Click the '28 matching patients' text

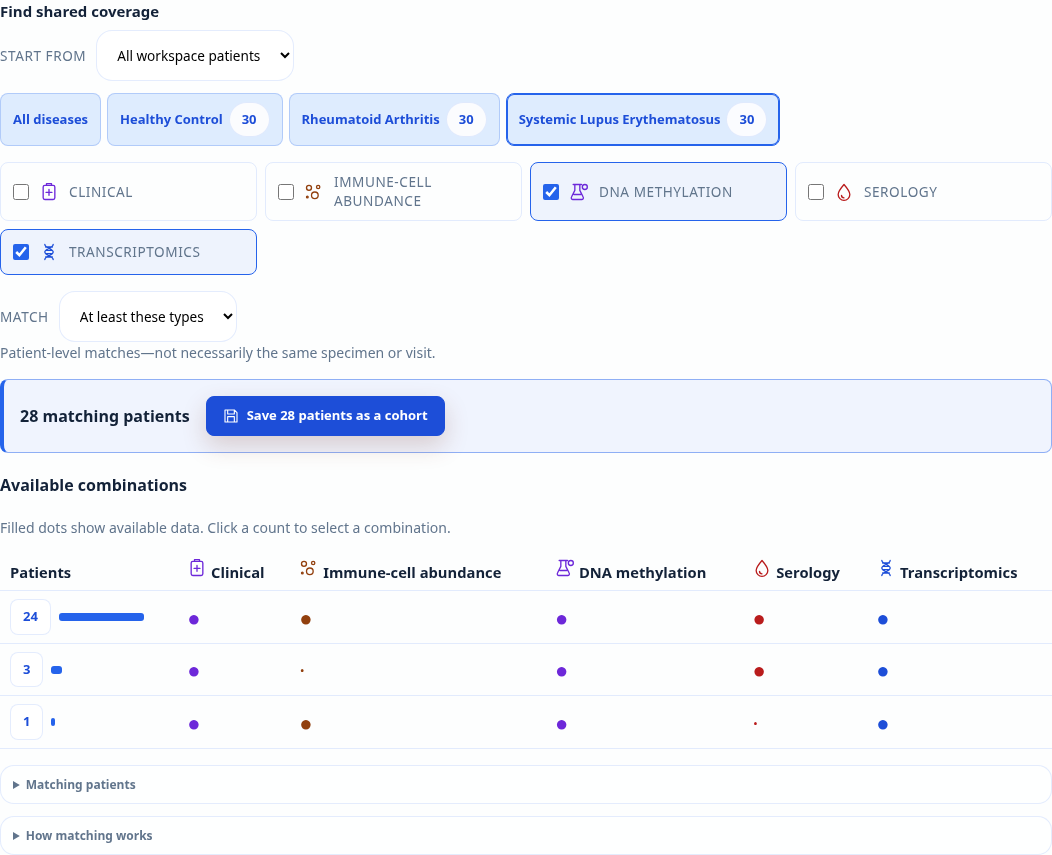coord(105,416)
